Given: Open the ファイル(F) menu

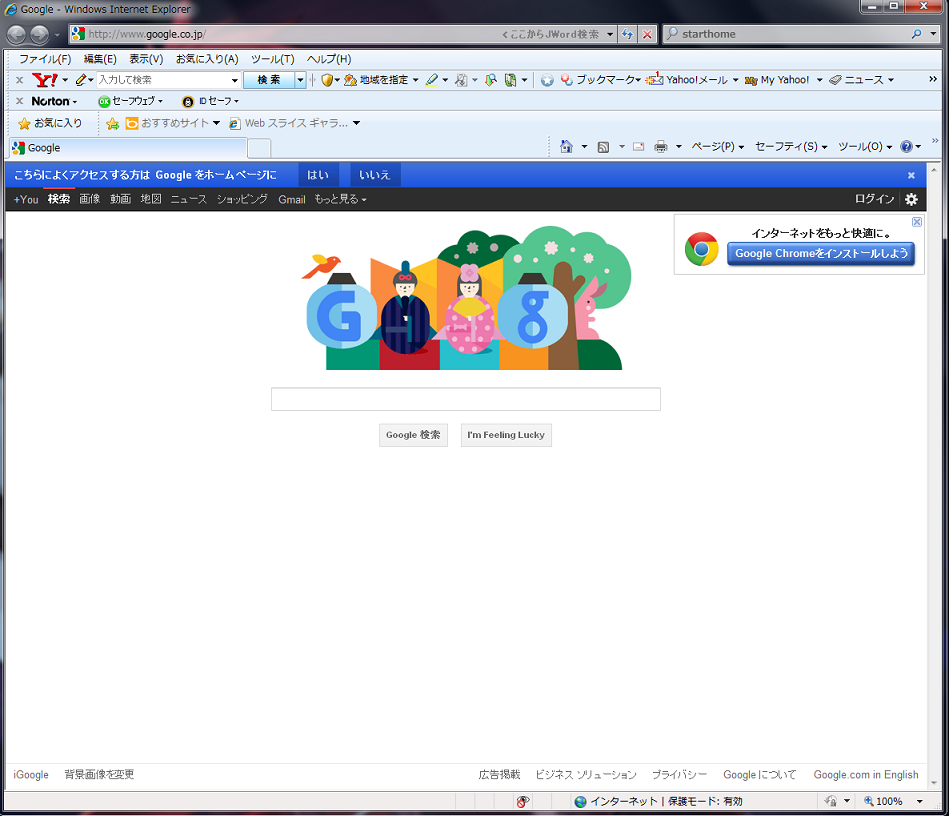Looking at the screenshot, I should pos(45,59).
